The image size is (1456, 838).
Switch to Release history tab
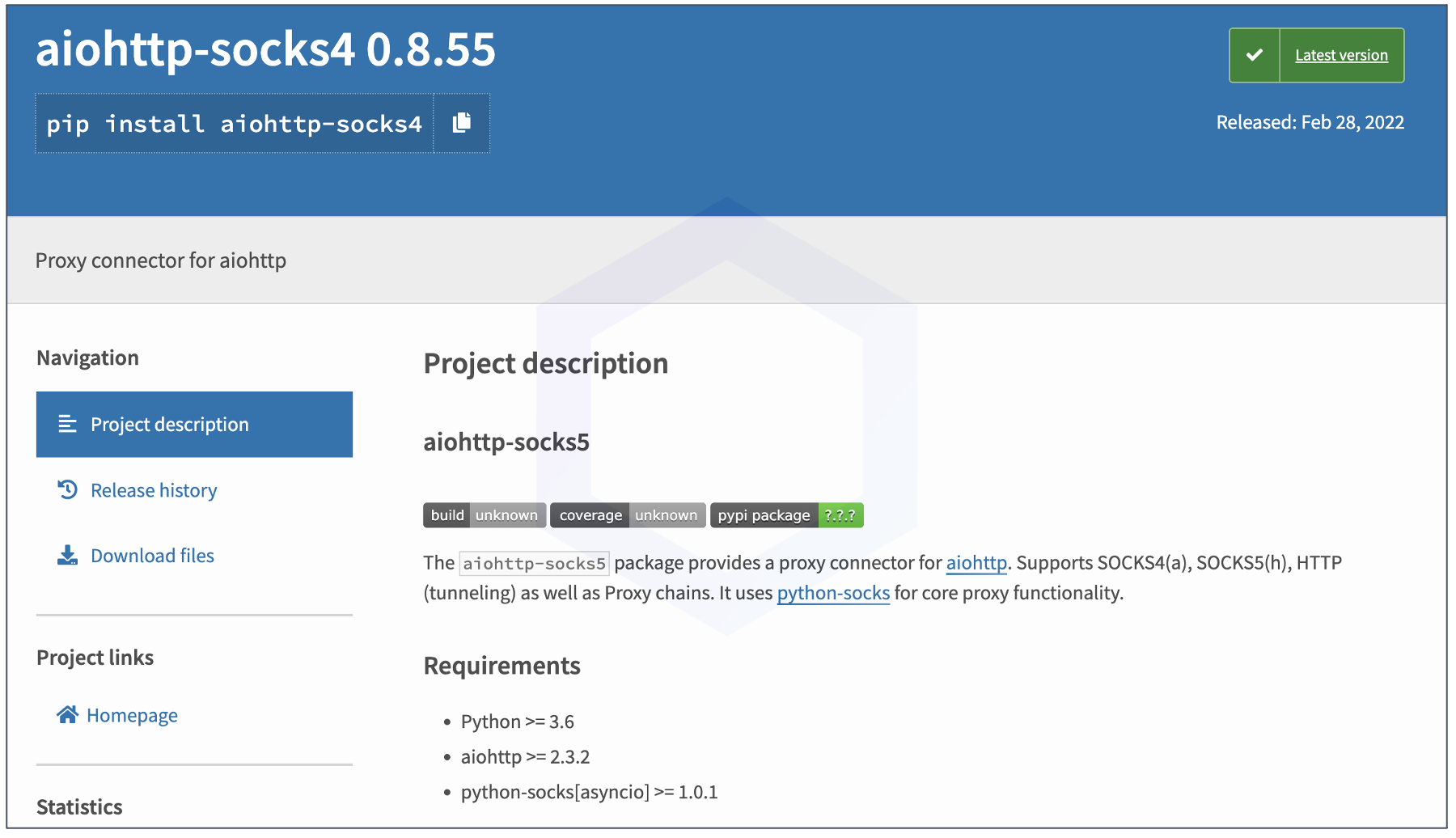(154, 490)
